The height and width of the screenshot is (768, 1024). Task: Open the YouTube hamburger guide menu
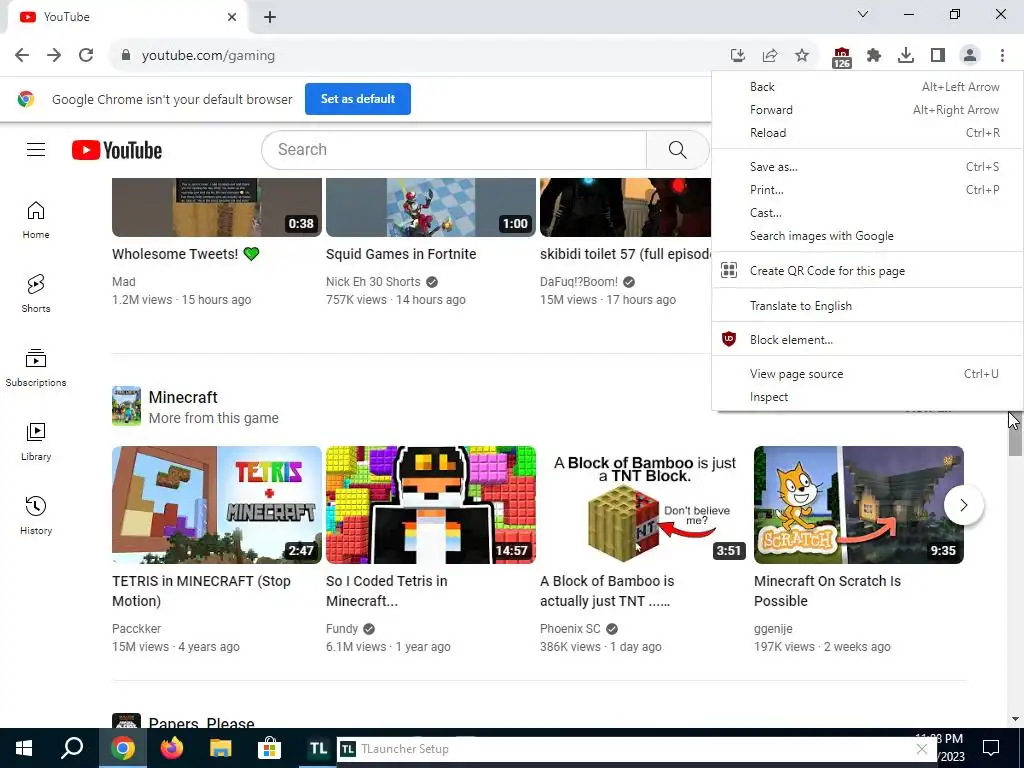coord(36,150)
